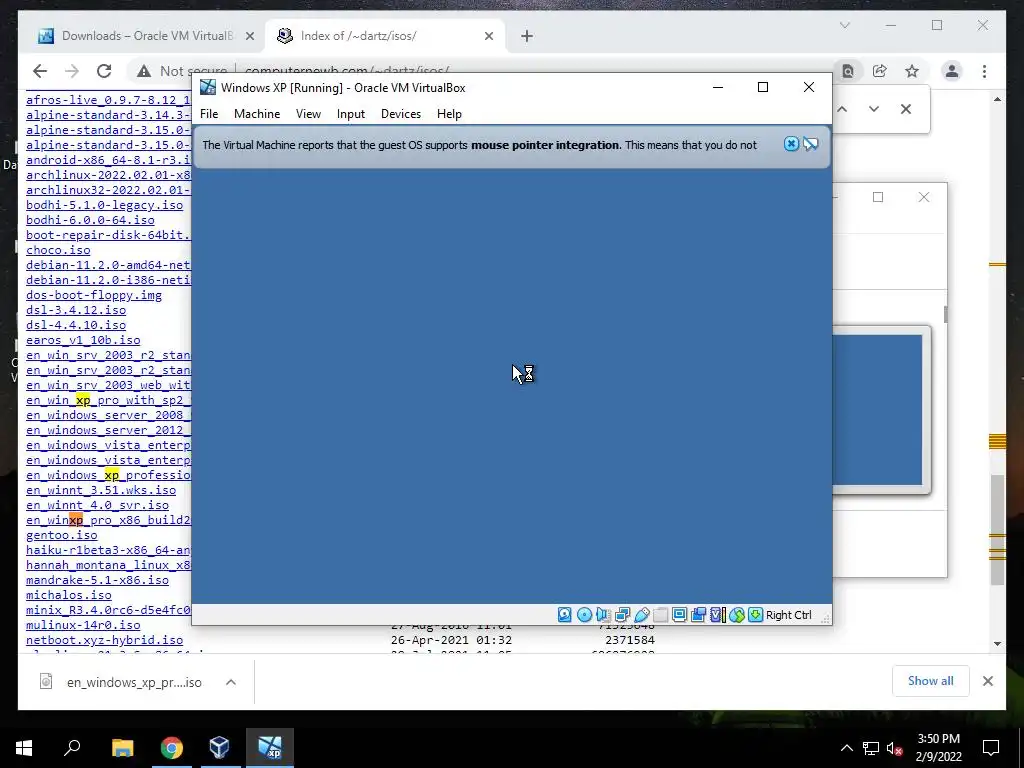Jump to previous find result

pos(842,109)
